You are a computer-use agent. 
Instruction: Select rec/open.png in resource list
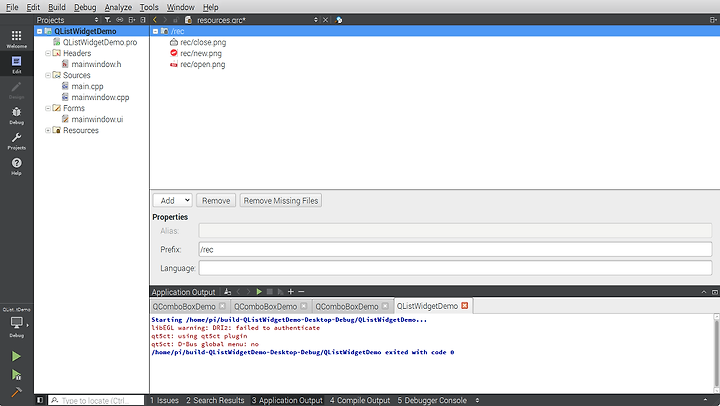click(202, 64)
